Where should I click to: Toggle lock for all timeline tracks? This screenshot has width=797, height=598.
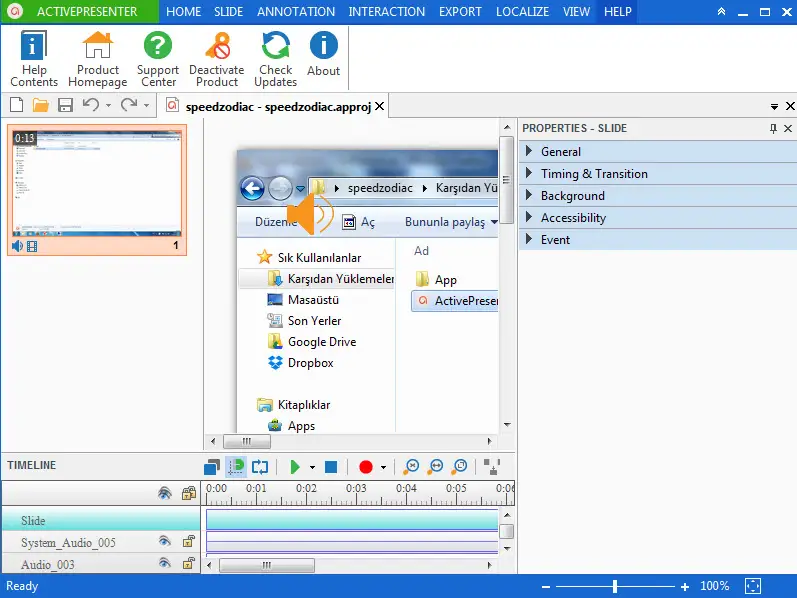pyautogui.click(x=189, y=493)
